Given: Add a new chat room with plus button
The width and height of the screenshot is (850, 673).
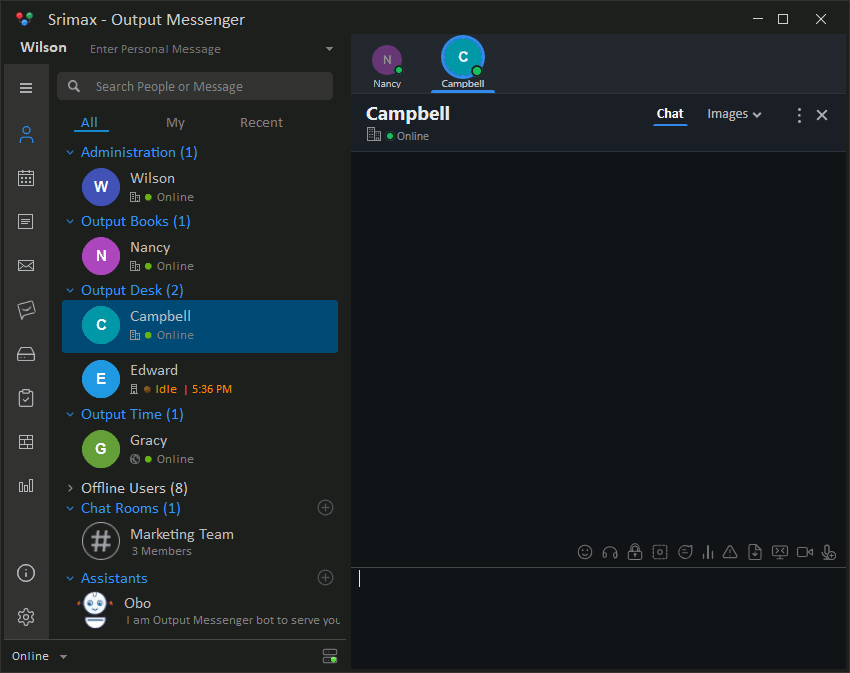Looking at the screenshot, I should point(325,508).
